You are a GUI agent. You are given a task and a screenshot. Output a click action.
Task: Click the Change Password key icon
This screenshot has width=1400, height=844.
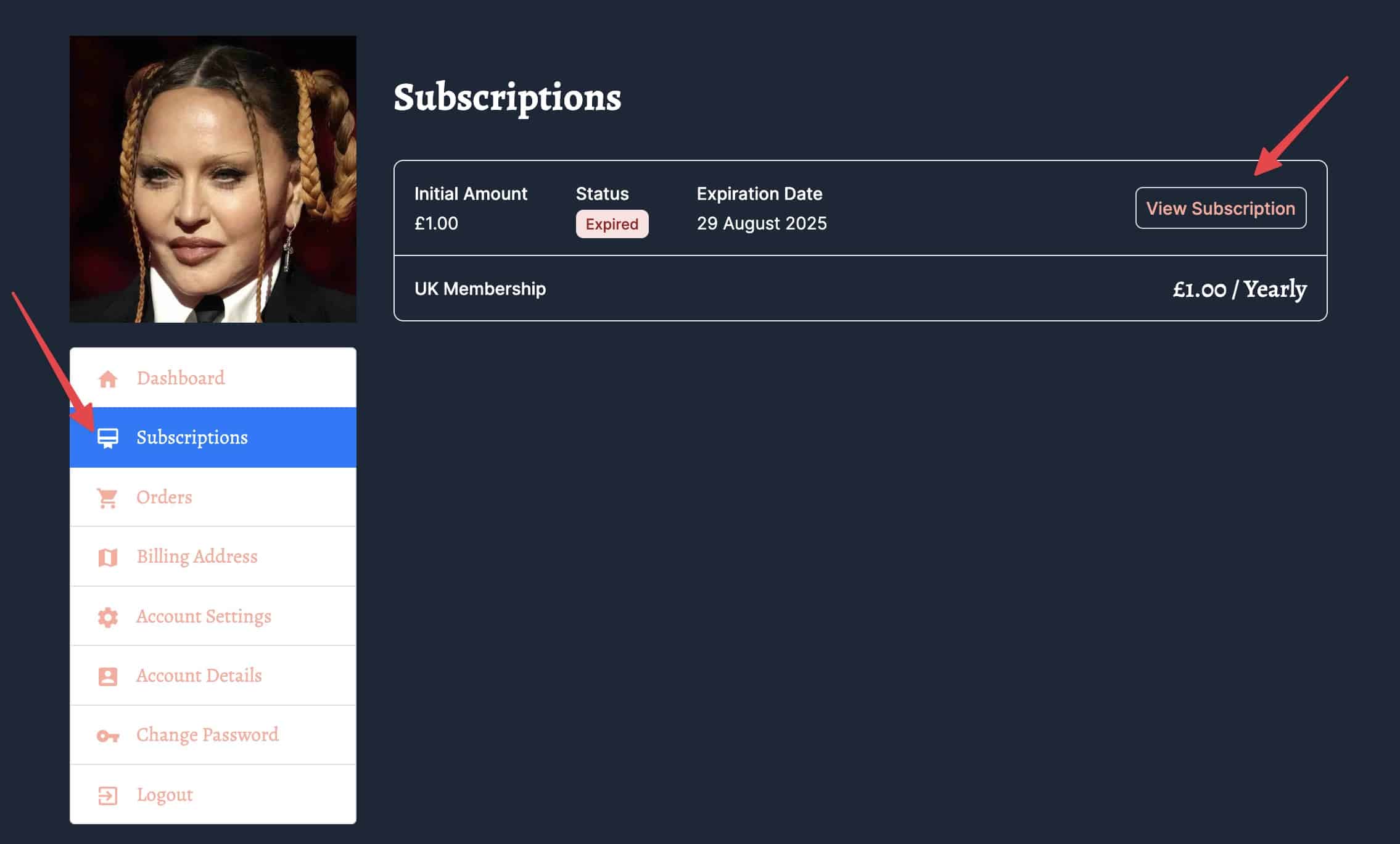point(108,736)
